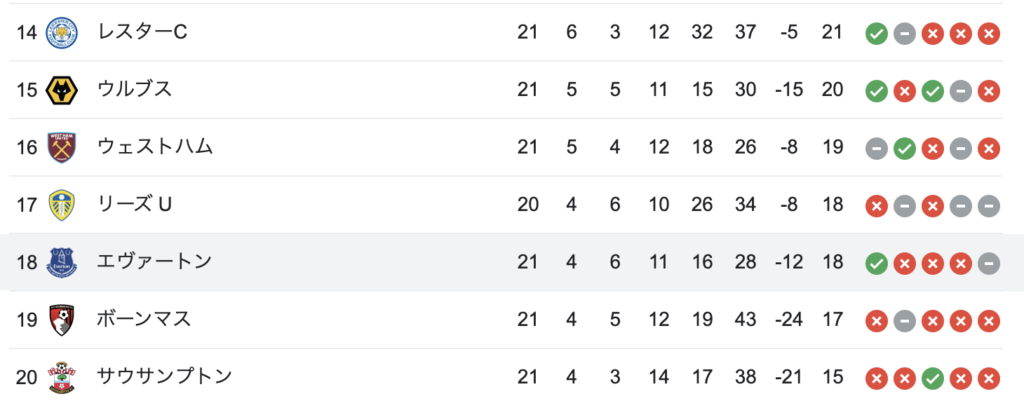Image resolution: width=1024 pixels, height=408 pixels.
Task: Click the Leicester City club crest
Action: [62, 33]
